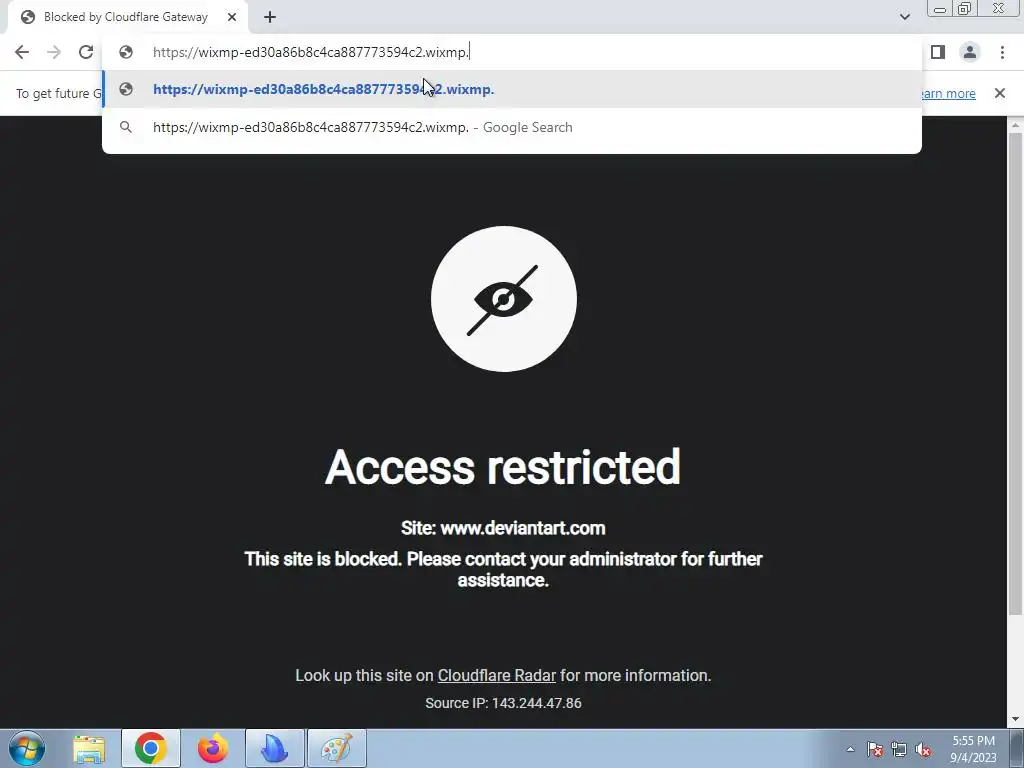Launch Firefox from the taskbar

213,748
